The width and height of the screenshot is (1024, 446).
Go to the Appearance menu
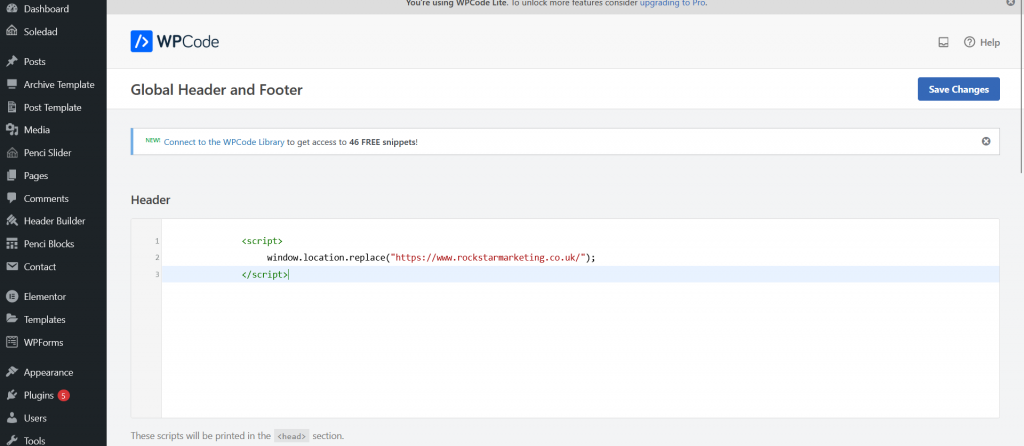pyautogui.click(x=48, y=372)
